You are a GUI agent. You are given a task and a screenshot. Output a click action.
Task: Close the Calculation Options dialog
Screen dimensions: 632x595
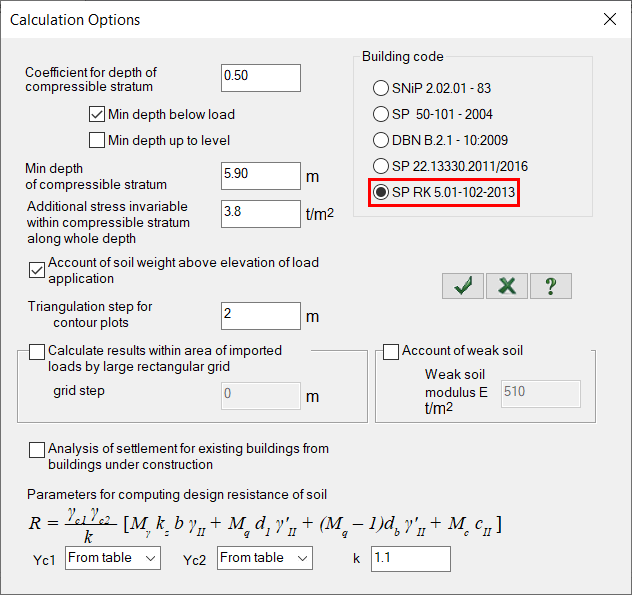click(x=609, y=19)
